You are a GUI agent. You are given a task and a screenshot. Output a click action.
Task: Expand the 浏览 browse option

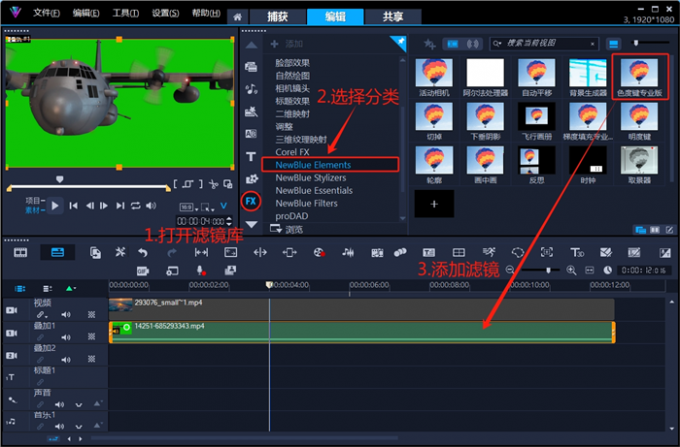point(292,229)
